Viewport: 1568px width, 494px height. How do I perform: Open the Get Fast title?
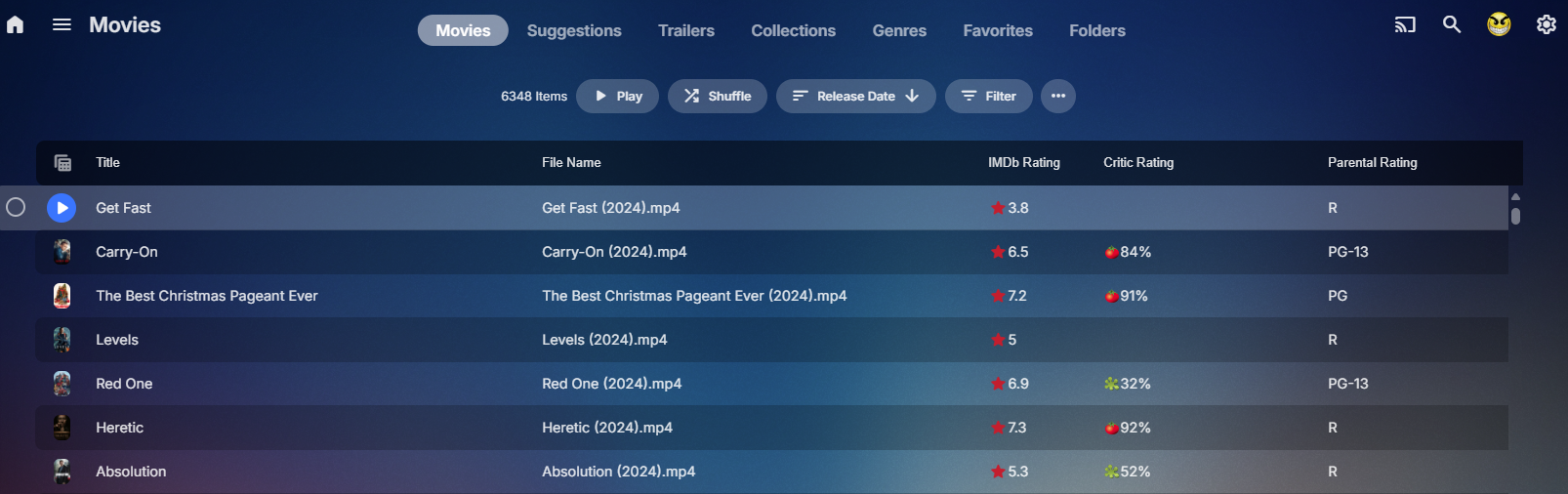tap(123, 208)
